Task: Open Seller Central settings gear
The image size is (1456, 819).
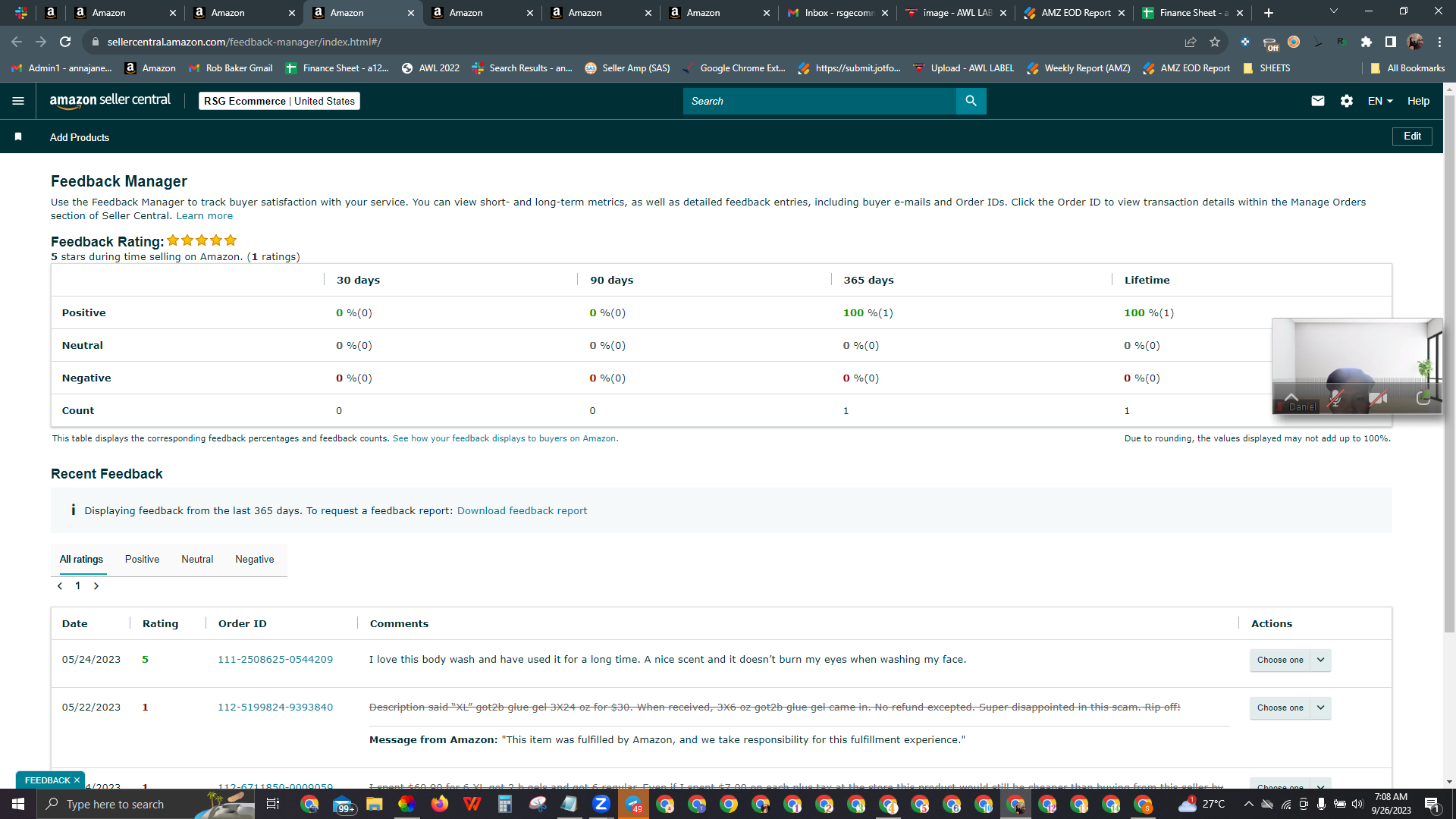Action: 1347,101
